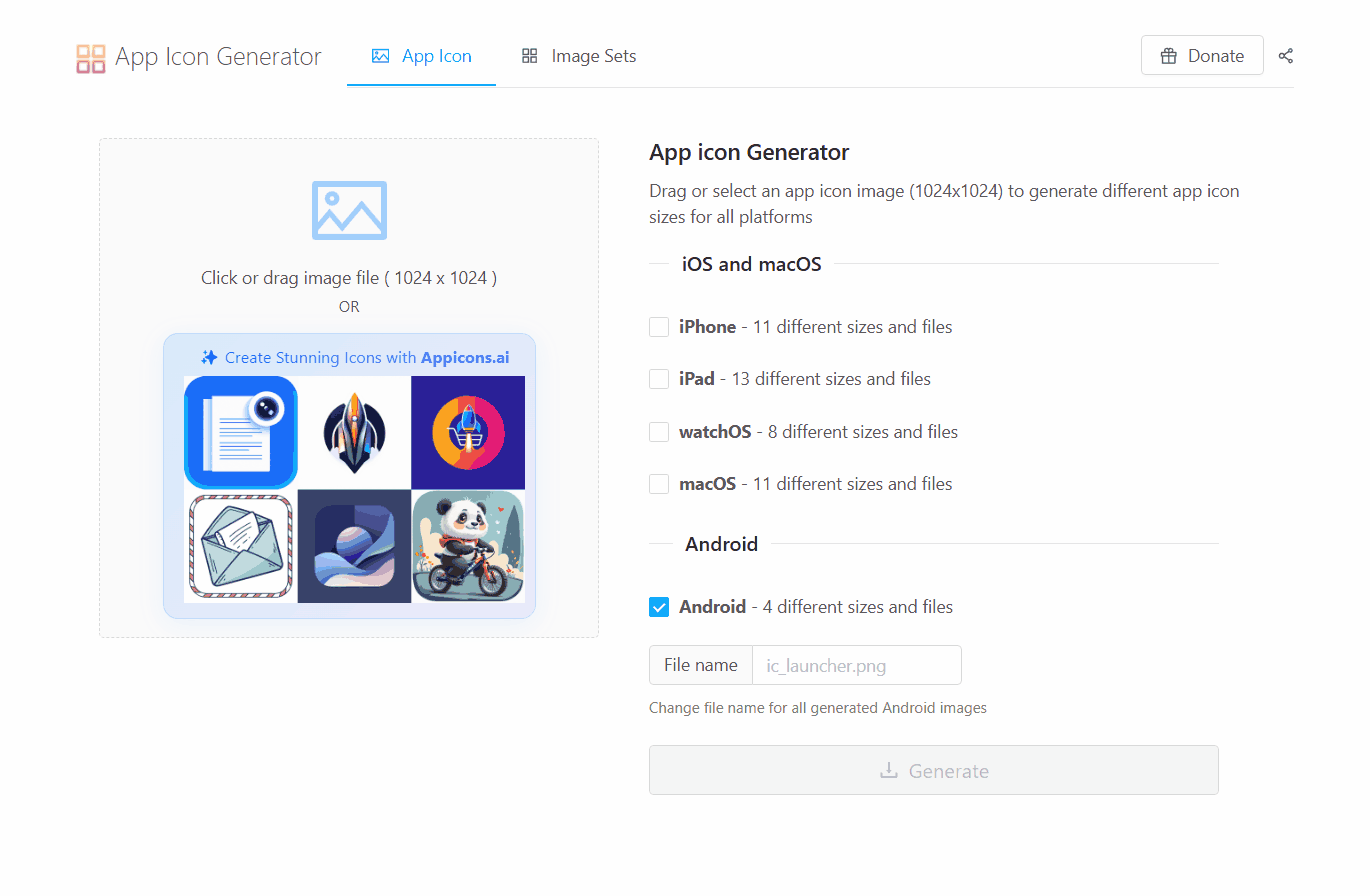
Task: Select the rocket shield sample icon
Action: [x=354, y=432]
